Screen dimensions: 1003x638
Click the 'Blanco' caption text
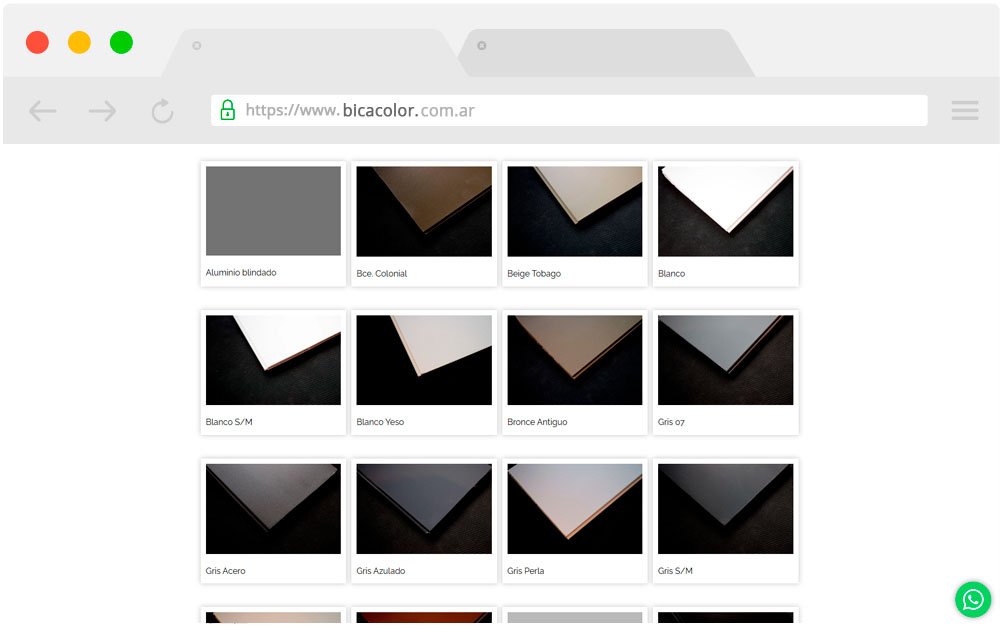pos(672,273)
